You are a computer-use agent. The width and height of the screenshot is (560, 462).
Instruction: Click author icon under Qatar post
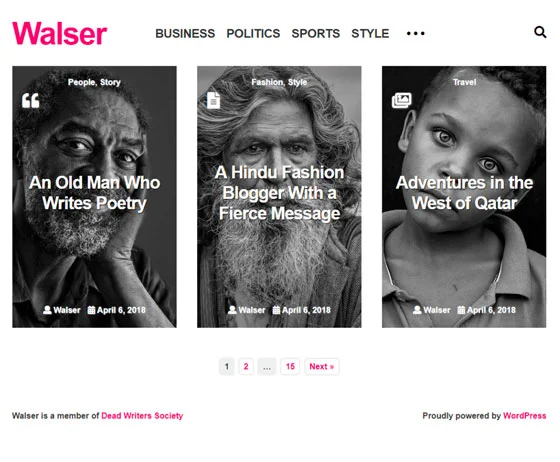coord(417,310)
